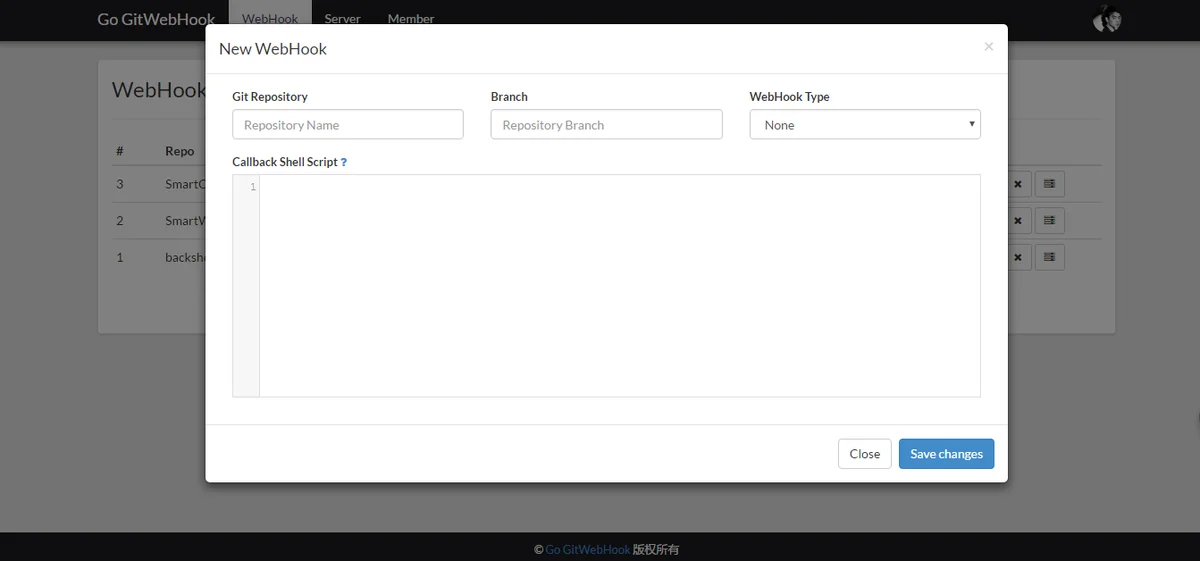Click inside the Callback Shell Script editor

click(619, 286)
